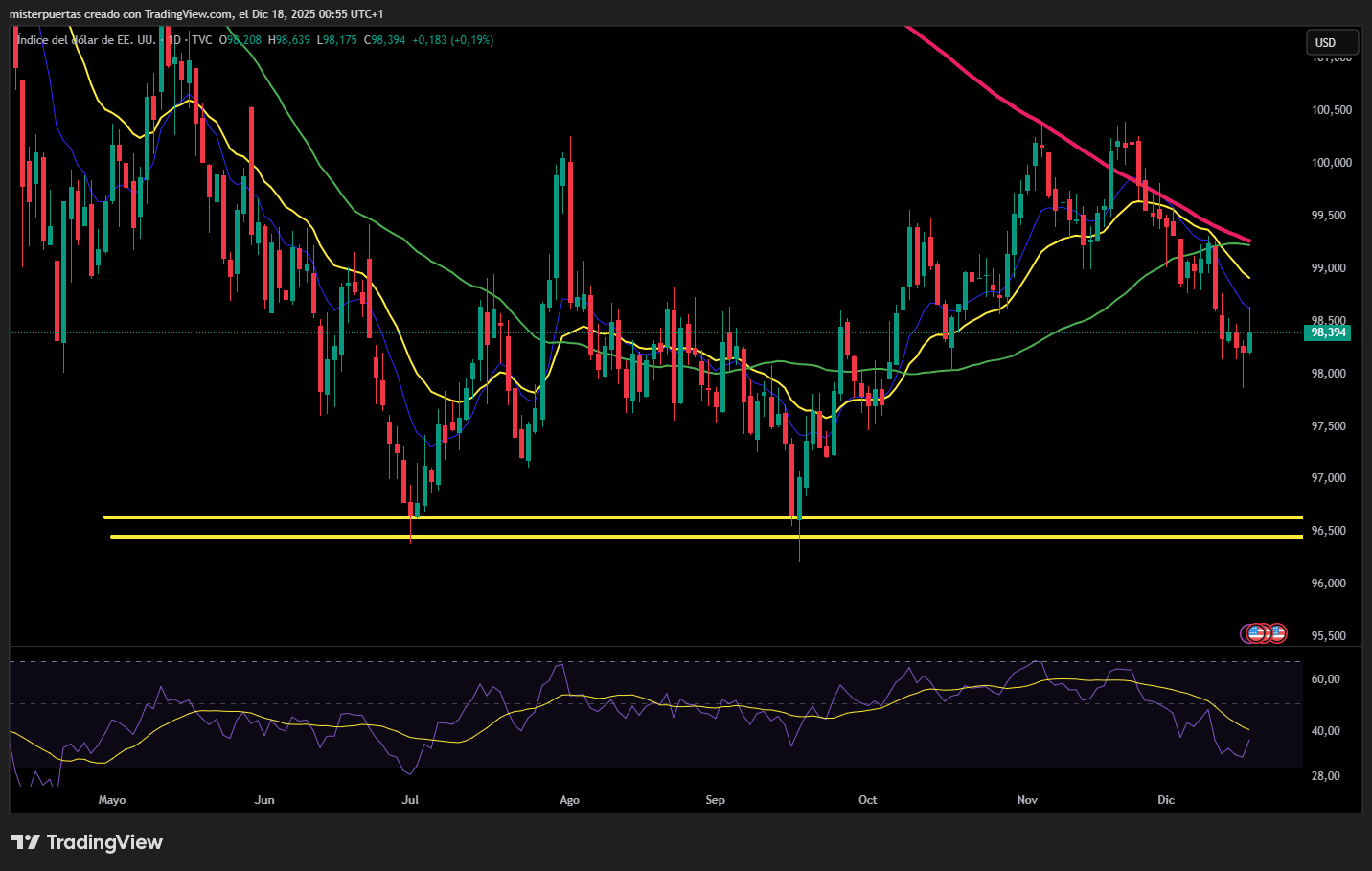The image size is (1372, 871).
Task: Click the Nov label on the time axis
Action: click(1027, 800)
